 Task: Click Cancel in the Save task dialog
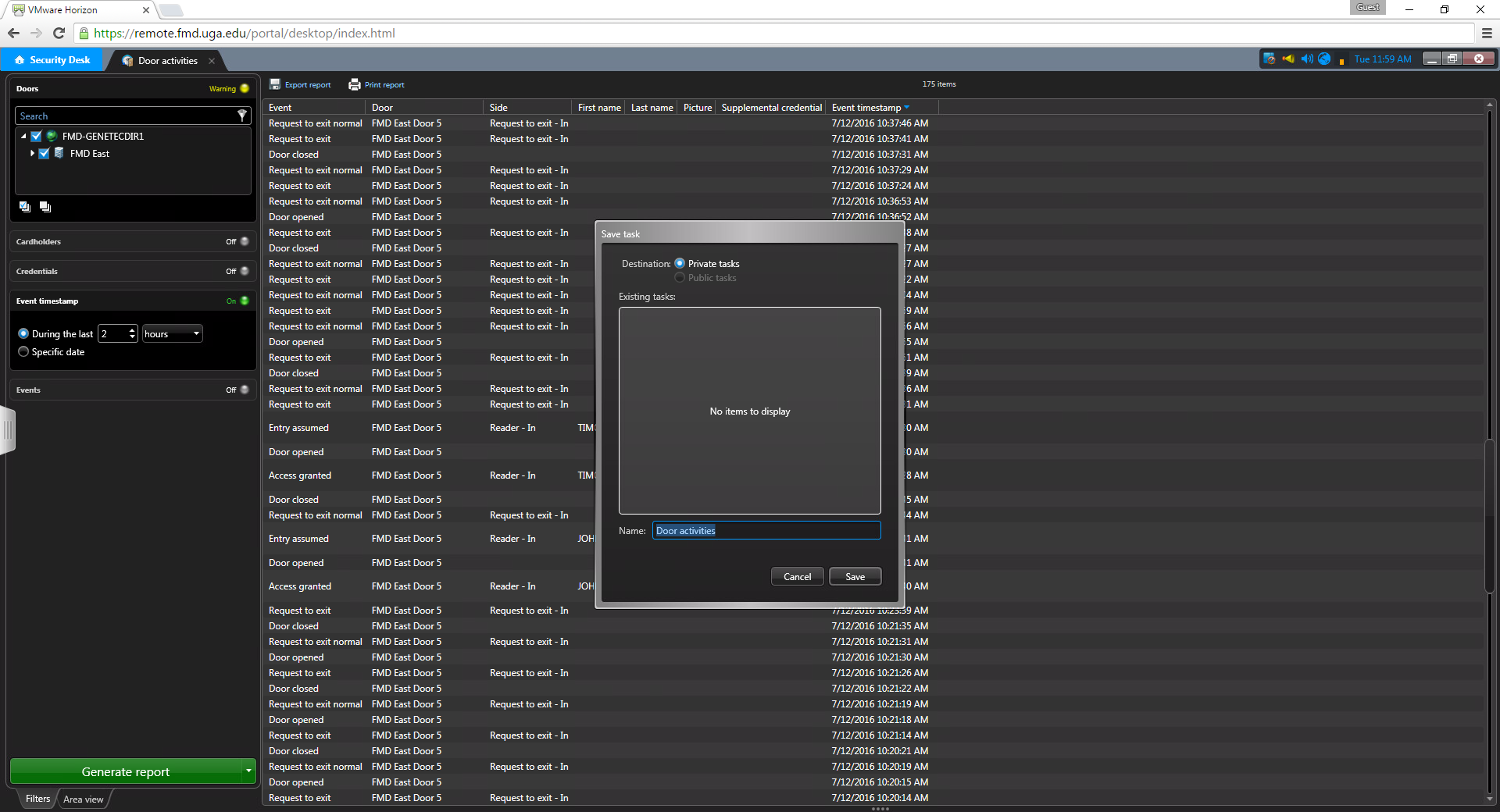[x=797, y=577]
